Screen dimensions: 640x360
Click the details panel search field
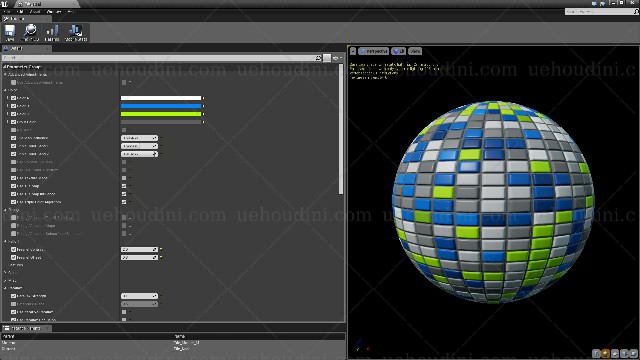162,58
